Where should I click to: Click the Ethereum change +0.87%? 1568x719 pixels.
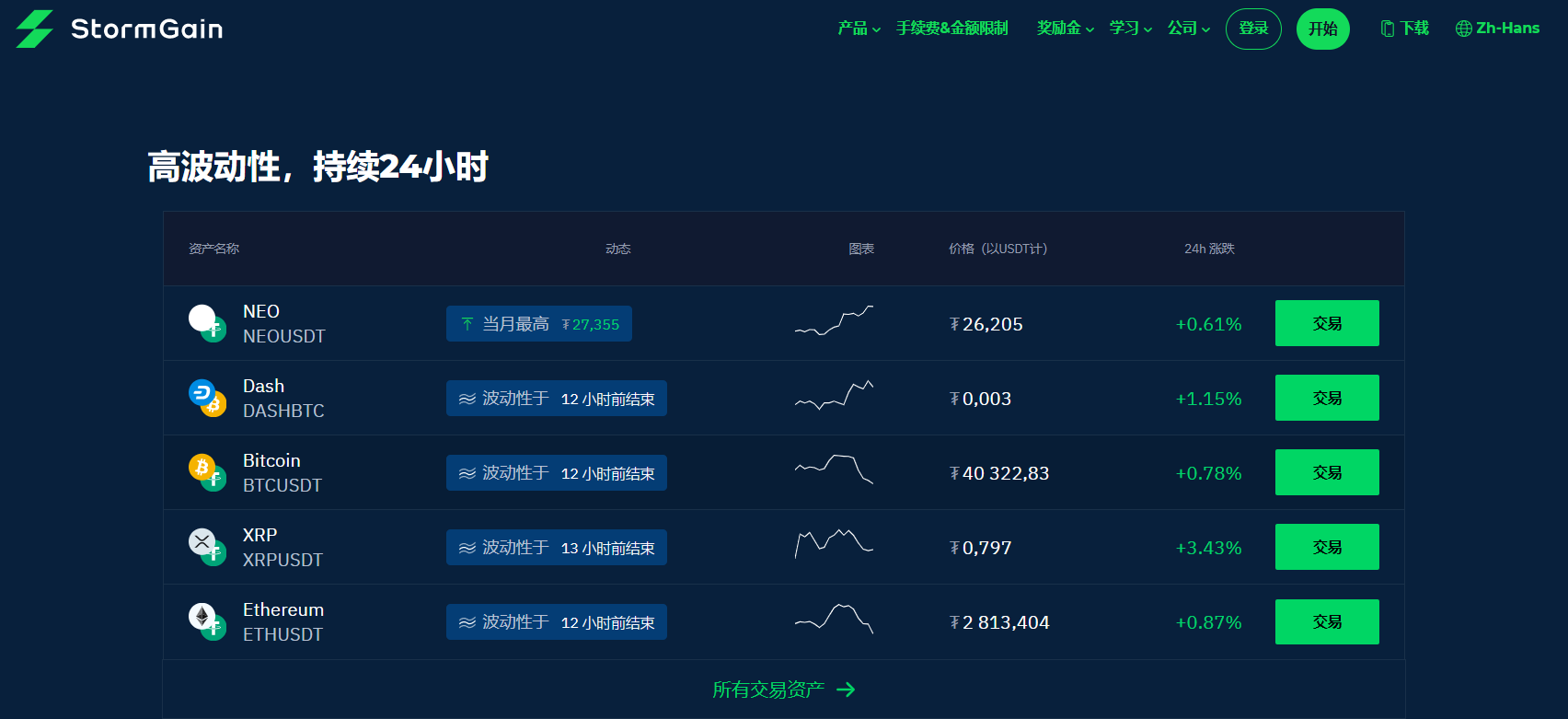[x=1209, y=622]
